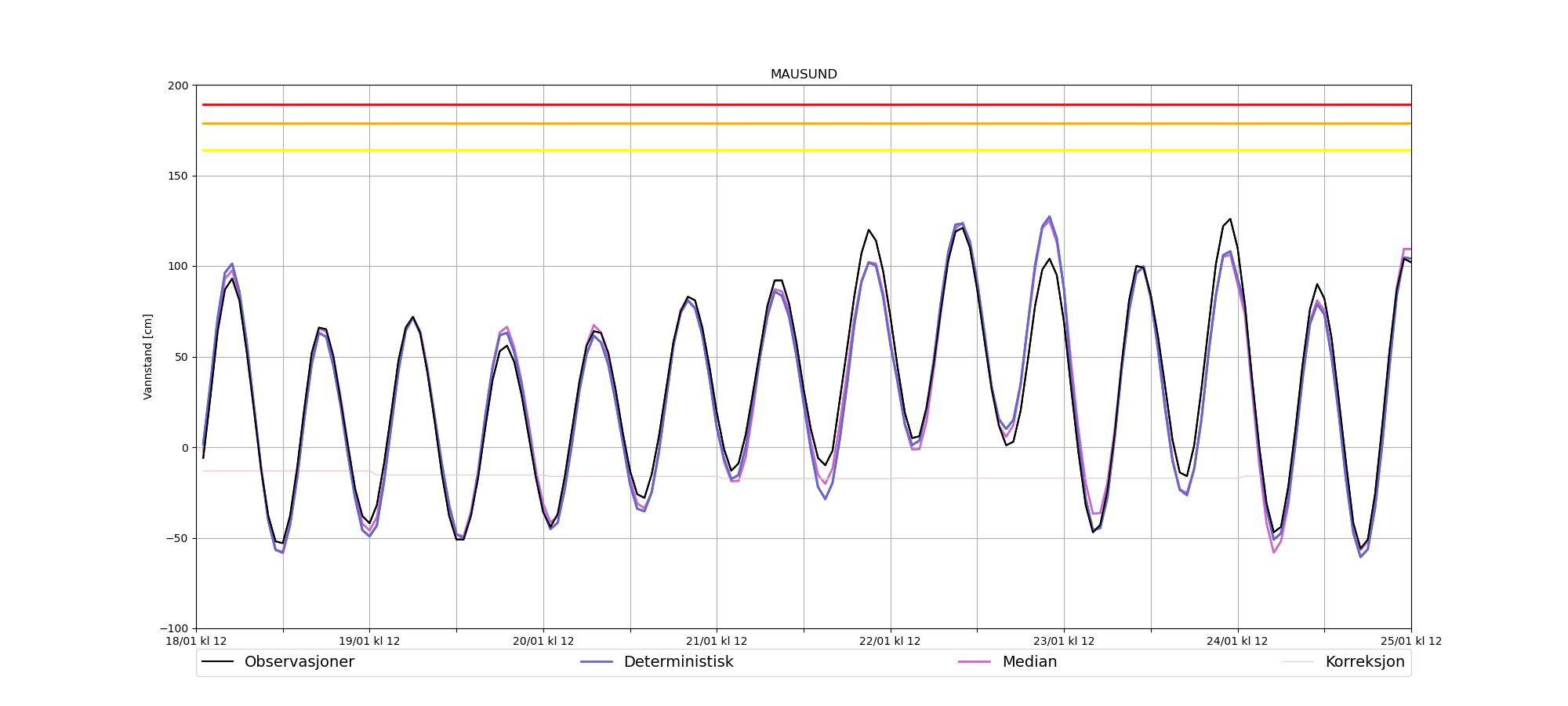Click the Vannstand [cm] y-axis label

tap(148, 357)
